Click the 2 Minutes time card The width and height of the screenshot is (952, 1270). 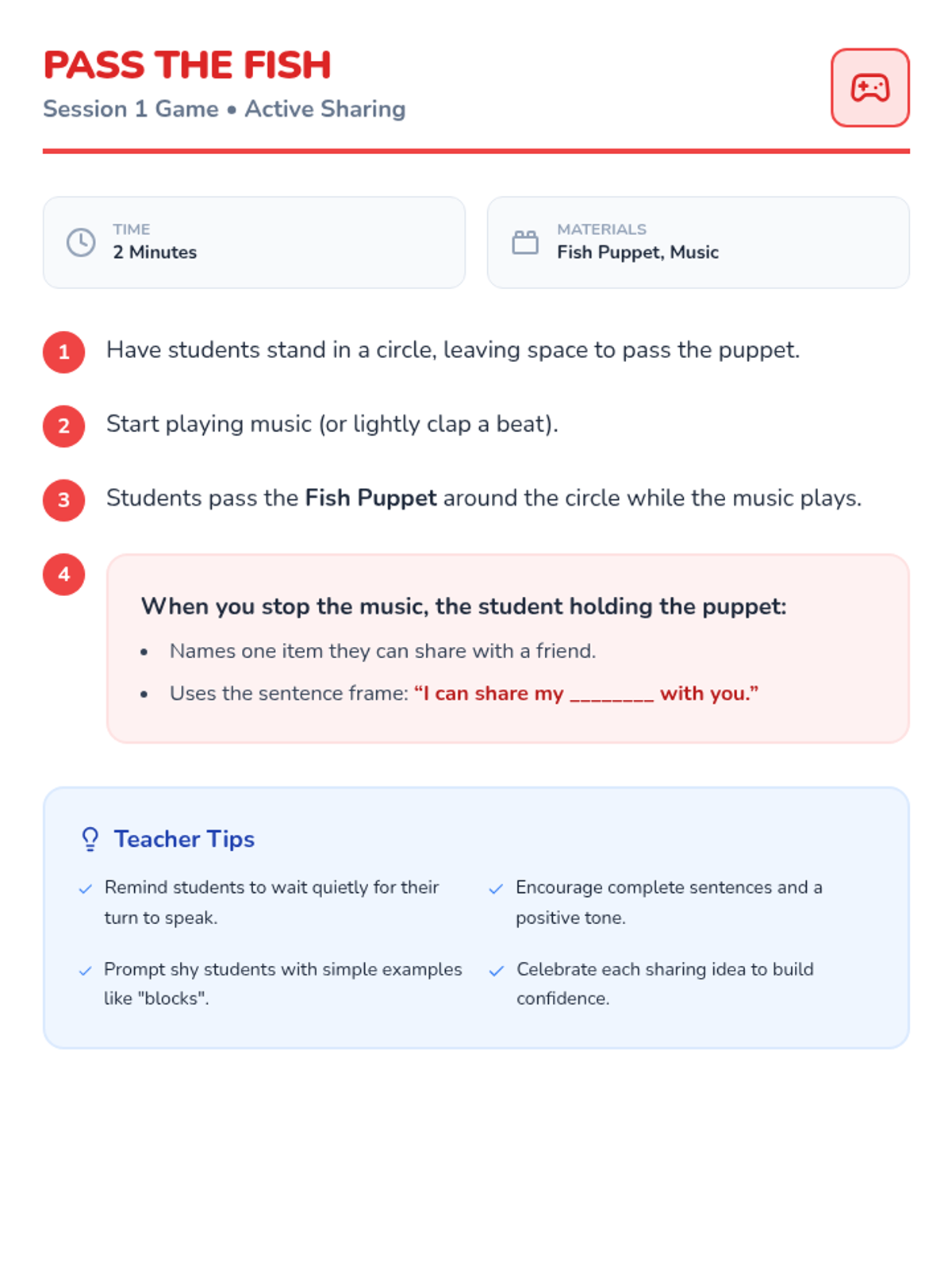click(x=254, y=242)
